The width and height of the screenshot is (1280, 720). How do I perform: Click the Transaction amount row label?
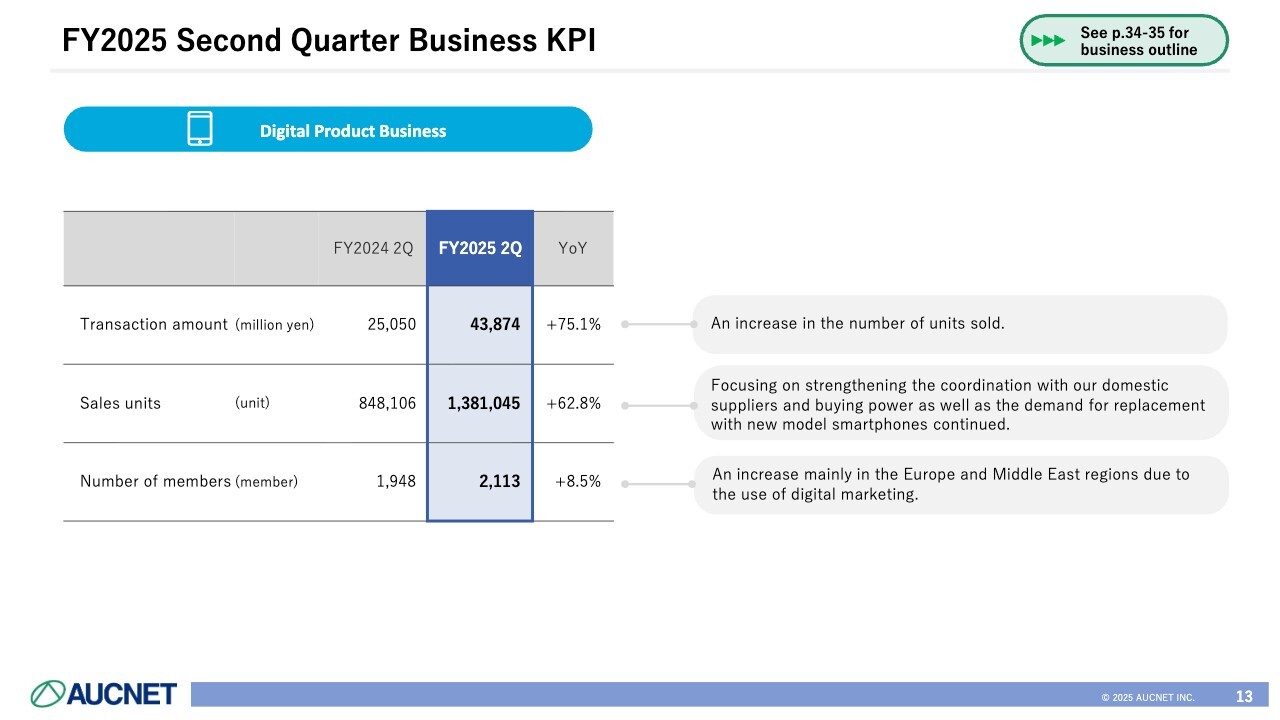[154, 324]
